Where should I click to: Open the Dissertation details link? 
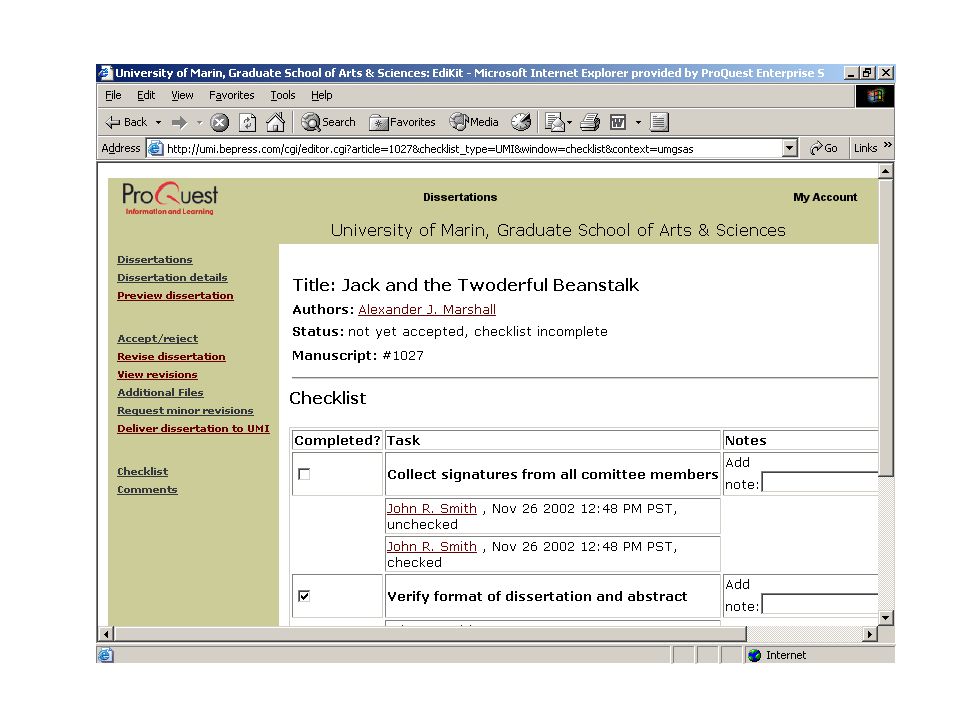click(x=172, y=277)
